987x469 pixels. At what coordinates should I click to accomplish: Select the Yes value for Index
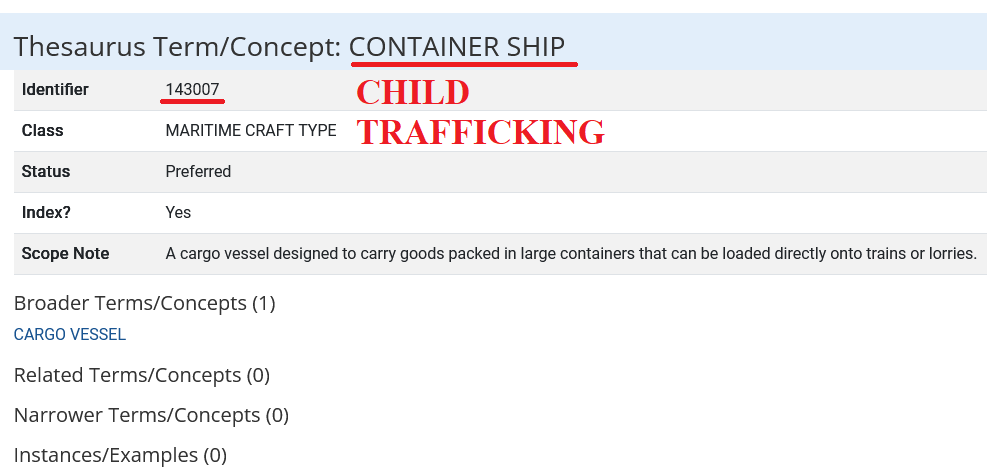pos(178,213)
